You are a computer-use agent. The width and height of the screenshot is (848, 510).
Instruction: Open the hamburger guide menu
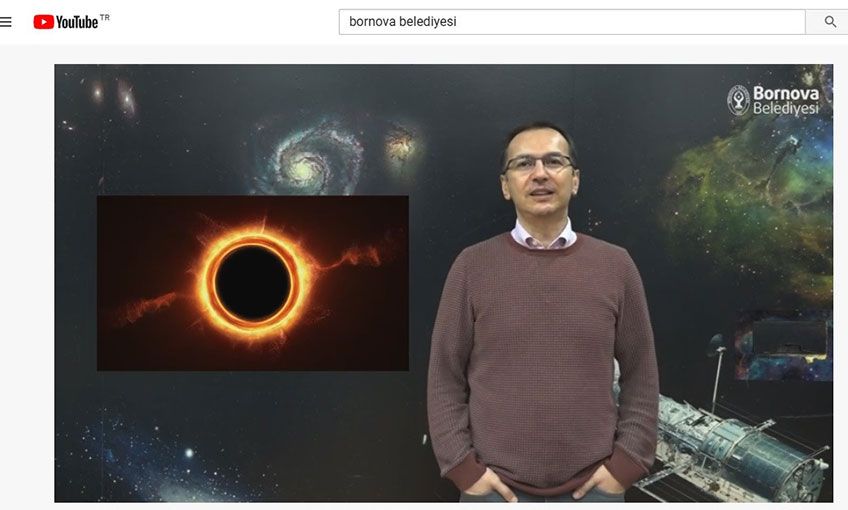[5, 22]
